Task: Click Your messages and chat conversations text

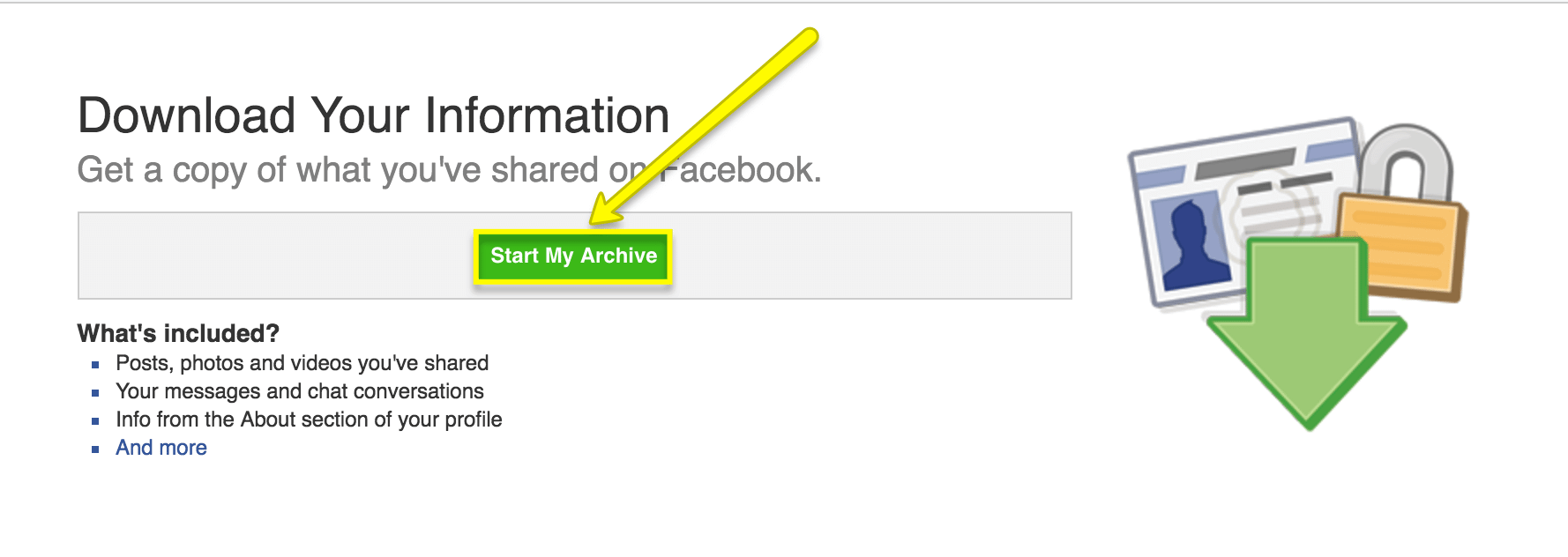Action: pos(299,391)
